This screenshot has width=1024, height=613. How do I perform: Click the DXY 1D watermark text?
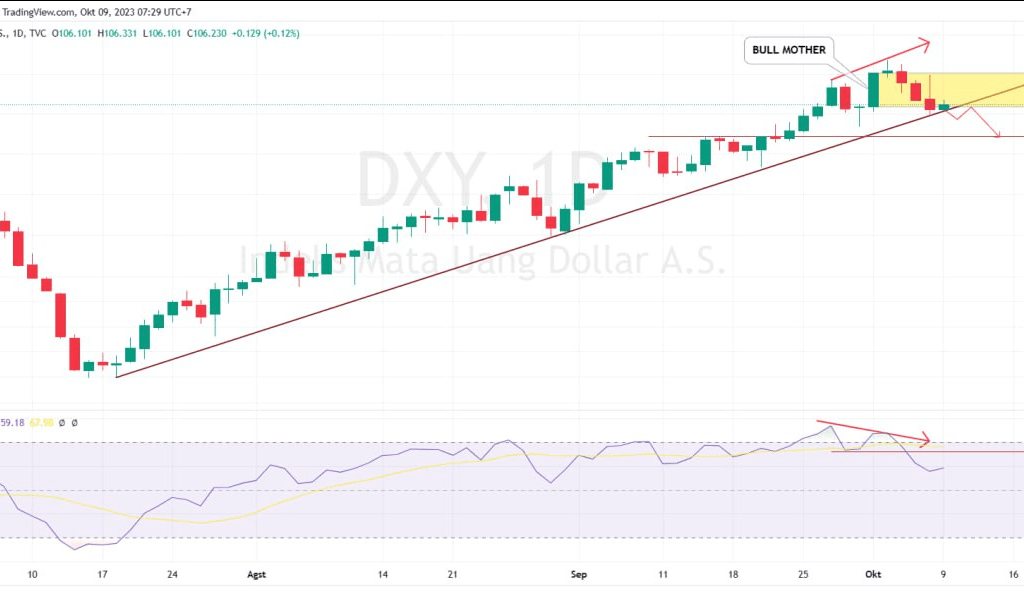point(482,180)
